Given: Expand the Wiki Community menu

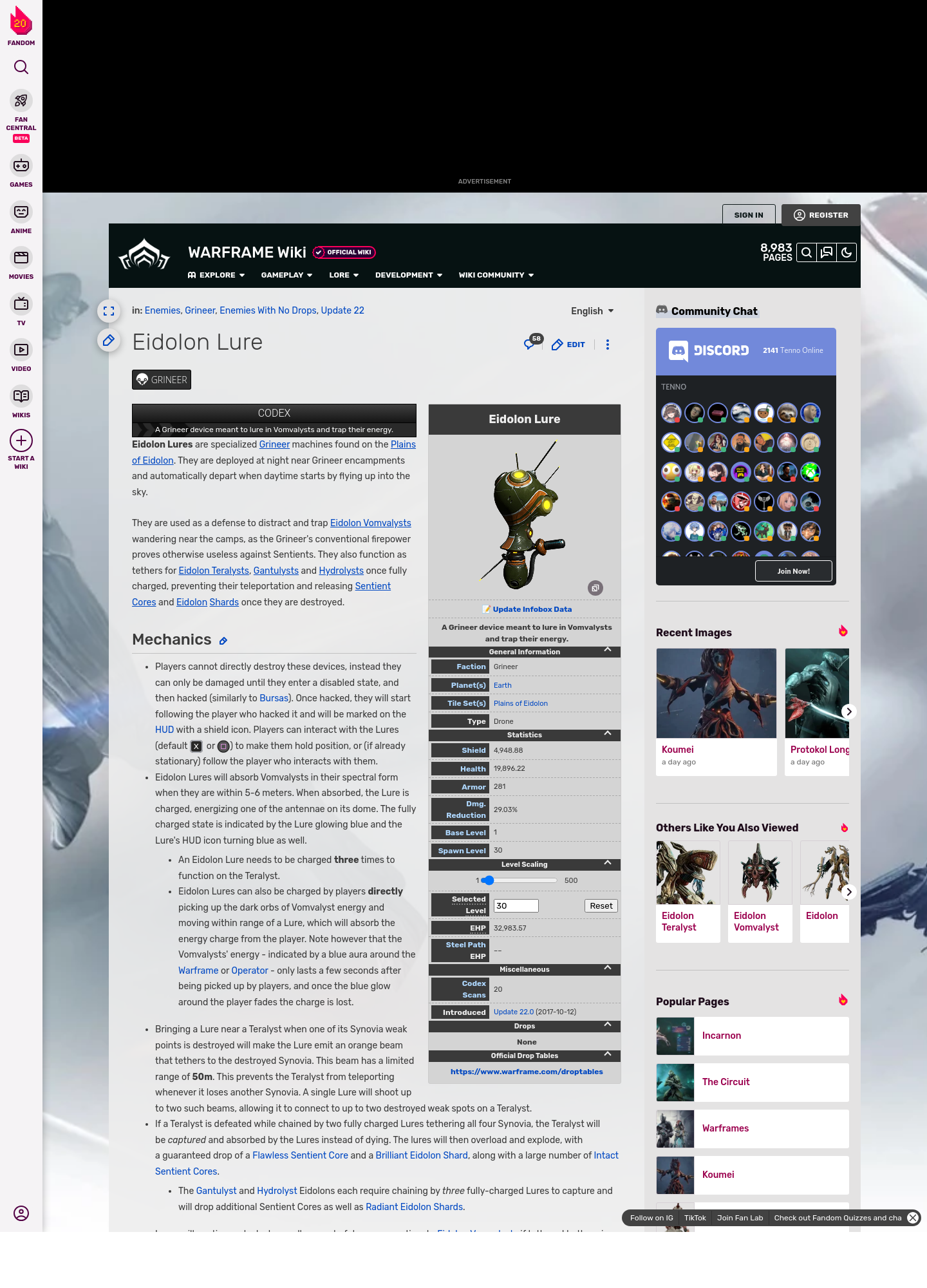Looking at the screenshot, I should point(496,275).
